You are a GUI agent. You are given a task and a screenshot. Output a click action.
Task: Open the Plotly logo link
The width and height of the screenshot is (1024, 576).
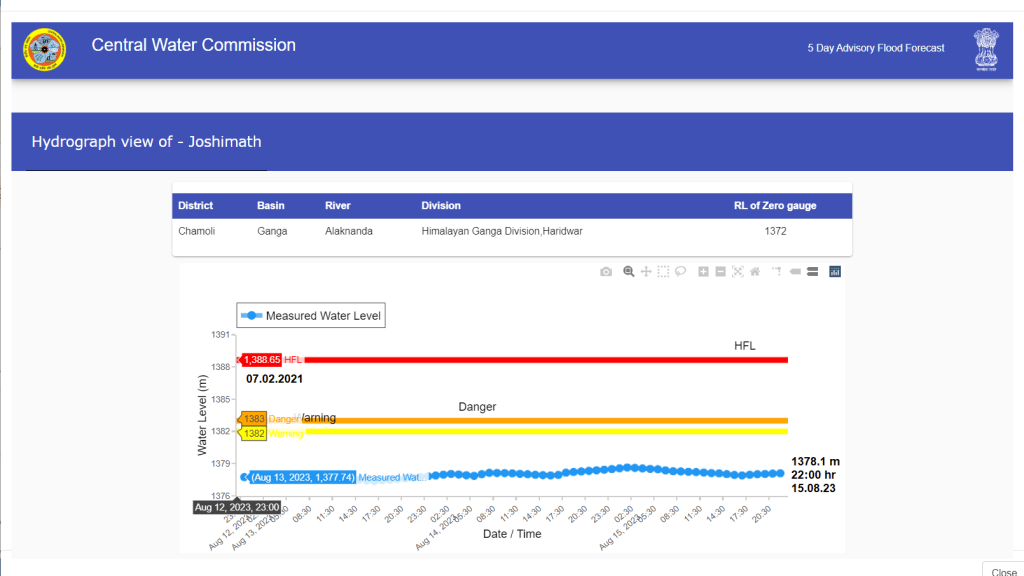click(835, 271)
